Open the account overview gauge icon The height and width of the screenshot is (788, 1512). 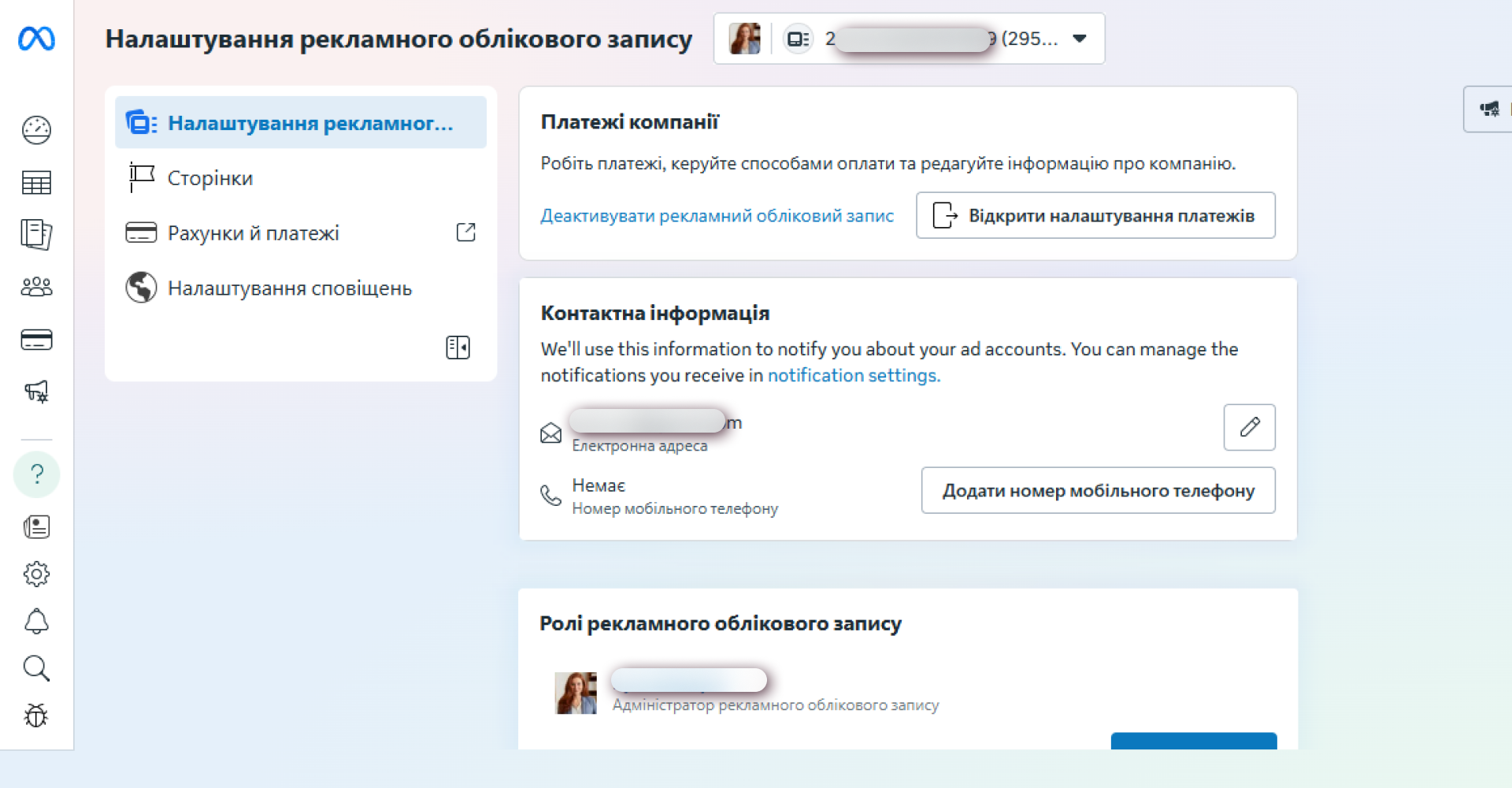click(x=37, y=130)
